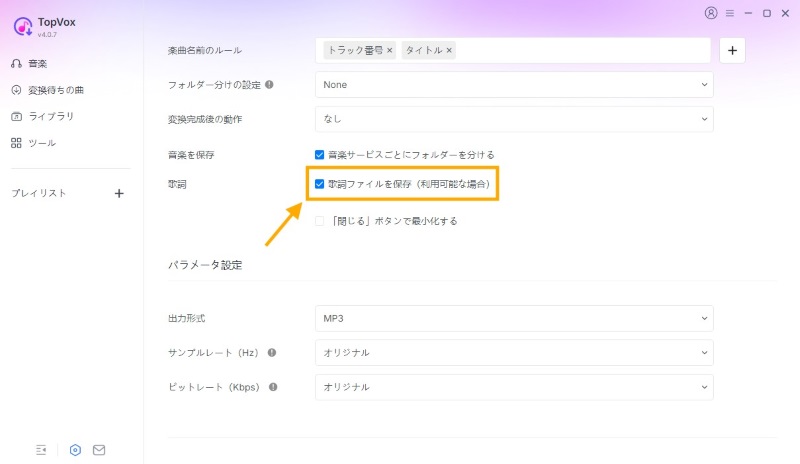
Task: Open ツール in sidebar
Action: 42,143
